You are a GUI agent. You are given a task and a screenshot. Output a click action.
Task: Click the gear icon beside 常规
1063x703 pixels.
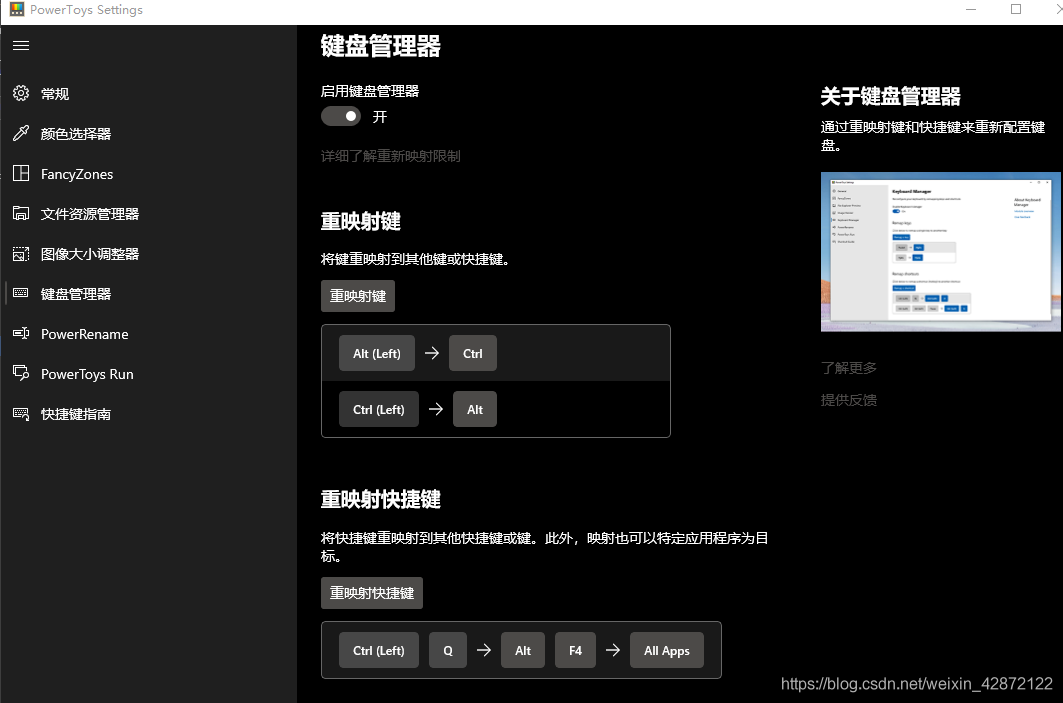click(21, 94)
